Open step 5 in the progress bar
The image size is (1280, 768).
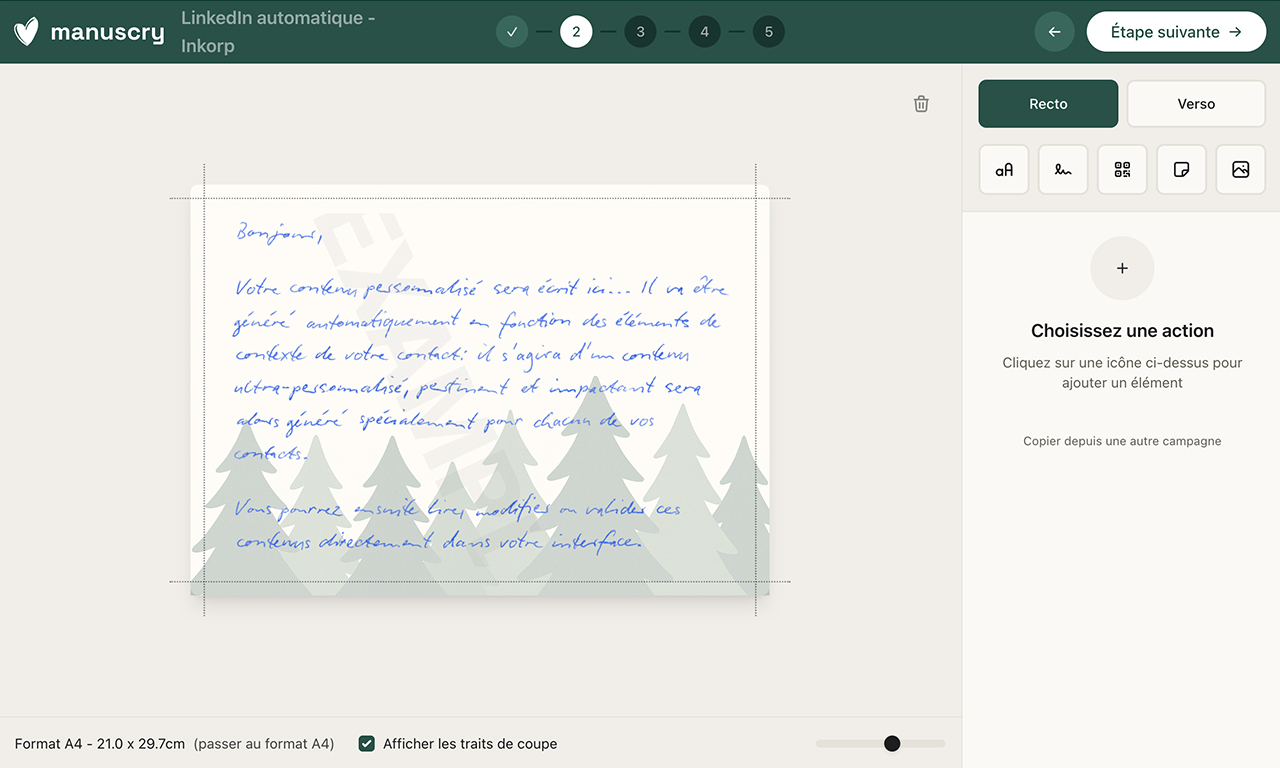pos(769,31)
